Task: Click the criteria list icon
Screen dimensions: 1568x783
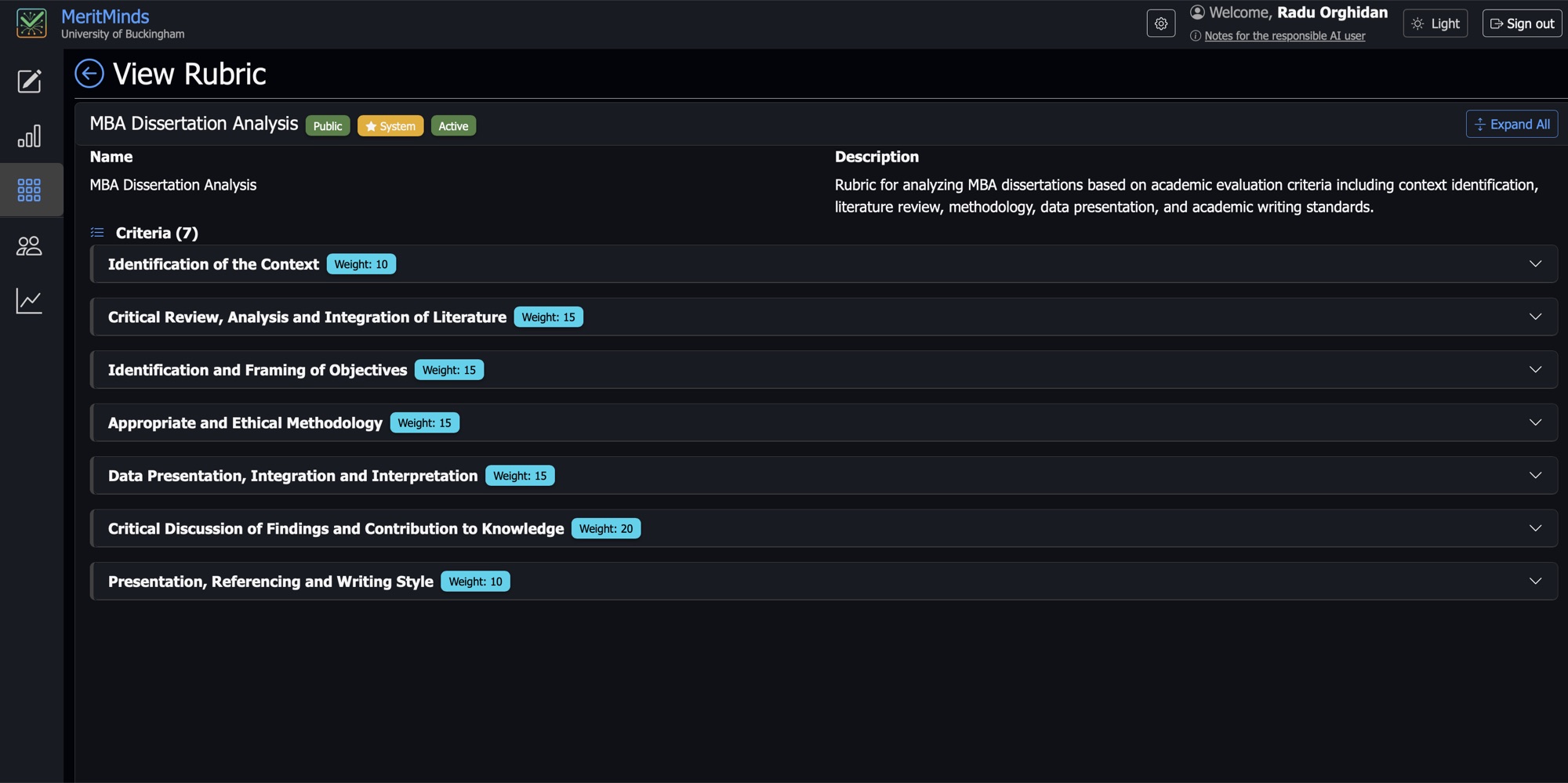Action: pos(97,233)
